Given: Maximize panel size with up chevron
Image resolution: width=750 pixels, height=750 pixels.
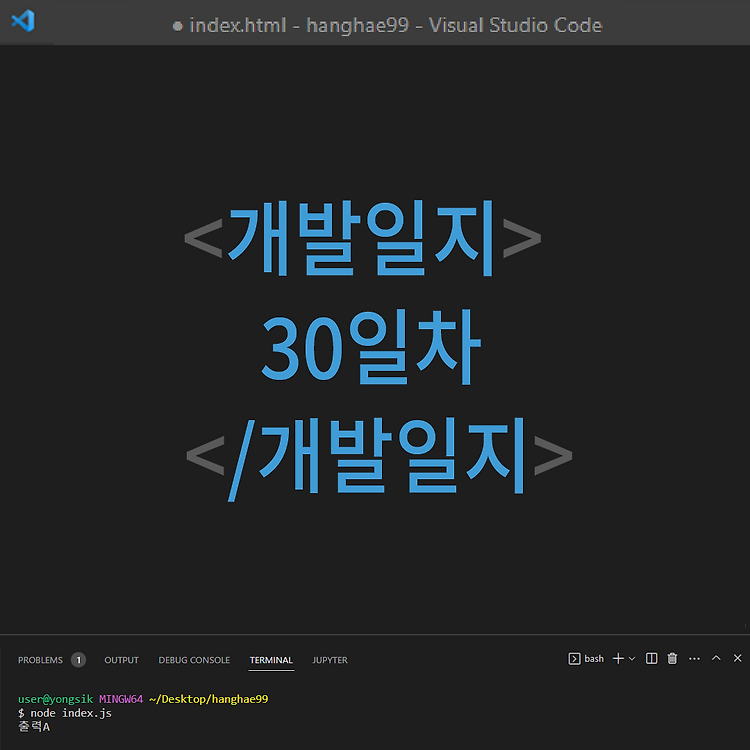Looking at the screenshot, I should [x=716, y=658].
